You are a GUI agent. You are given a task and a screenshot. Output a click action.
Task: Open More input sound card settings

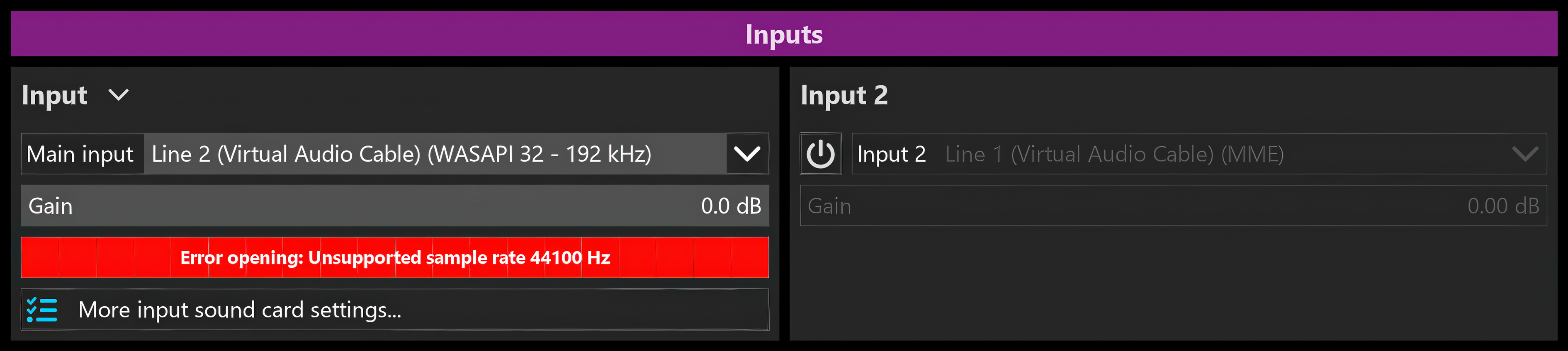pyautogui.click(x=395, y=310)
